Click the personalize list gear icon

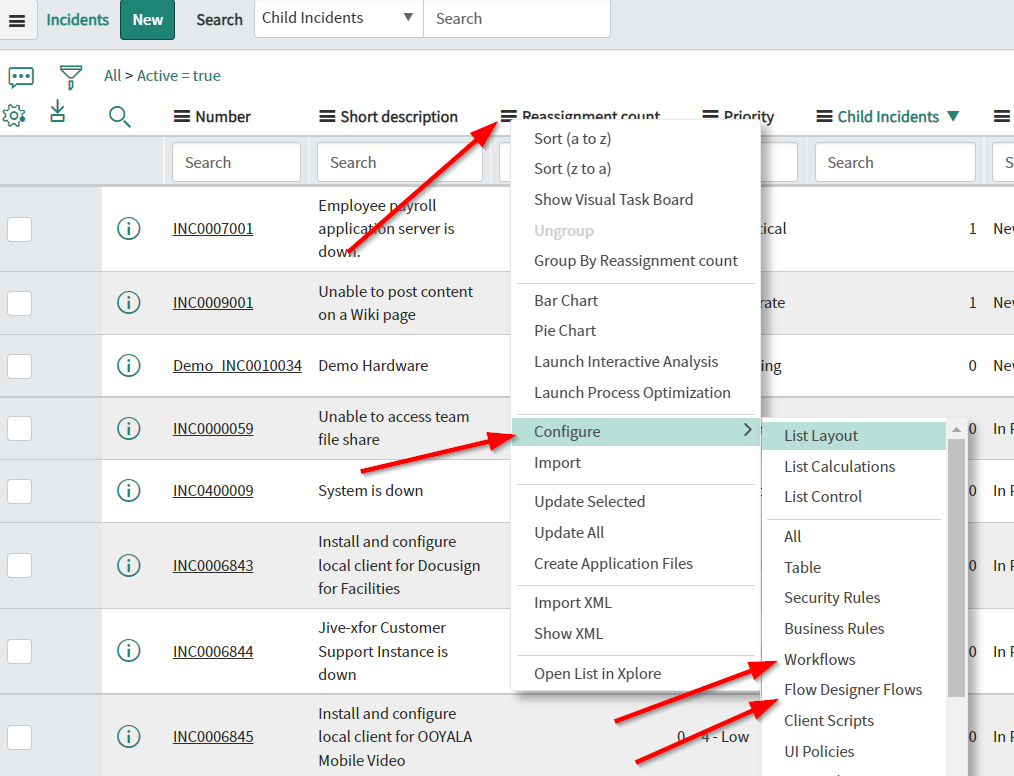(x=14, y=116)
